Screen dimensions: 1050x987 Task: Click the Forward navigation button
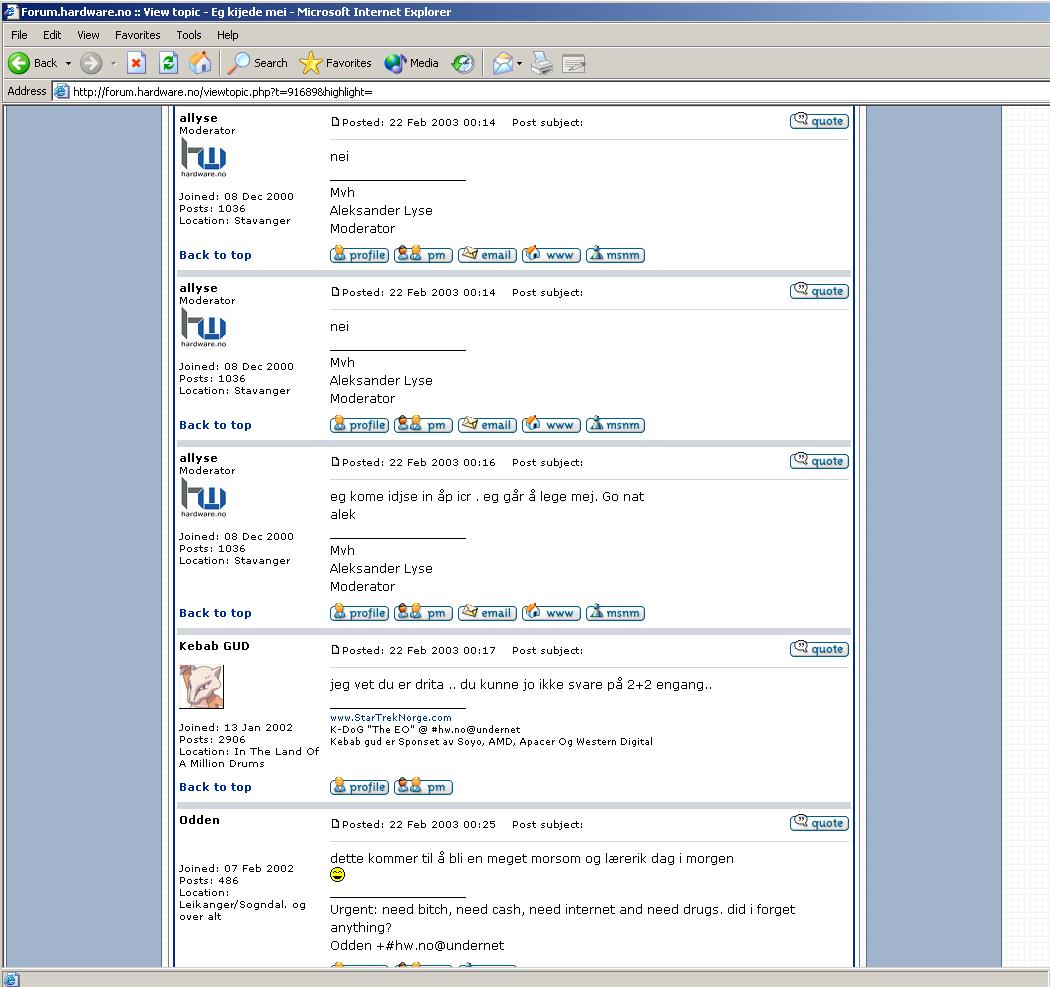(91, 63)
